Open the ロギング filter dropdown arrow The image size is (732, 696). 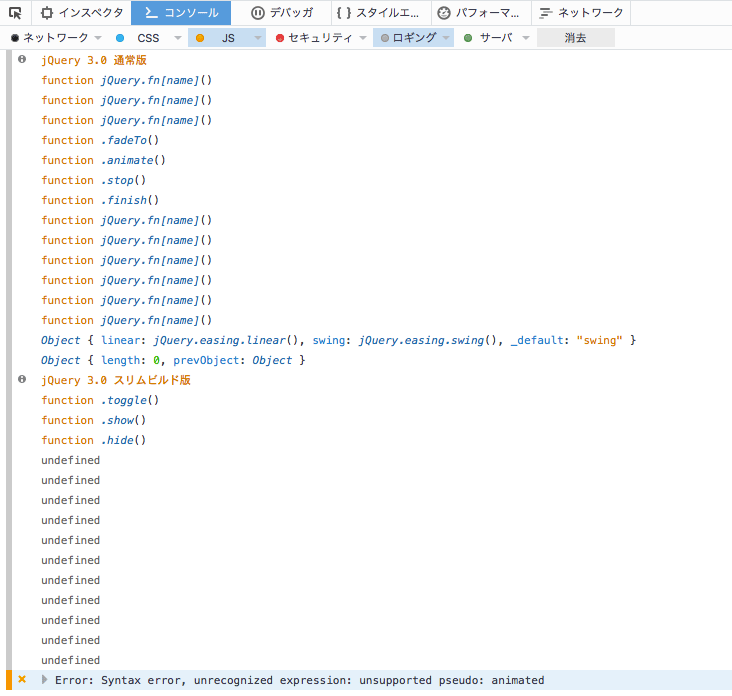[x=446, y=38]
